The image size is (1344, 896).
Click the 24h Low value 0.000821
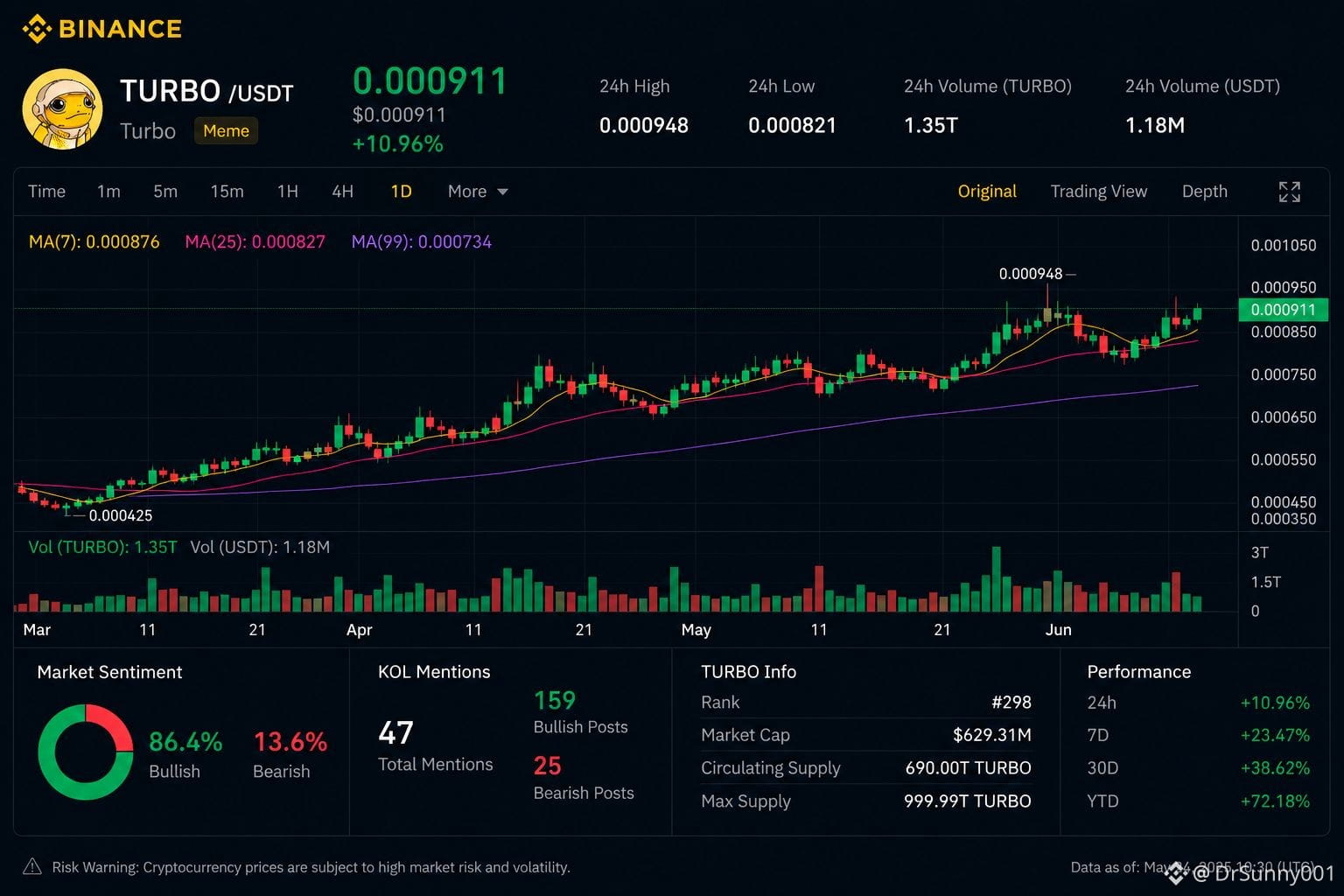click(792, 125)
